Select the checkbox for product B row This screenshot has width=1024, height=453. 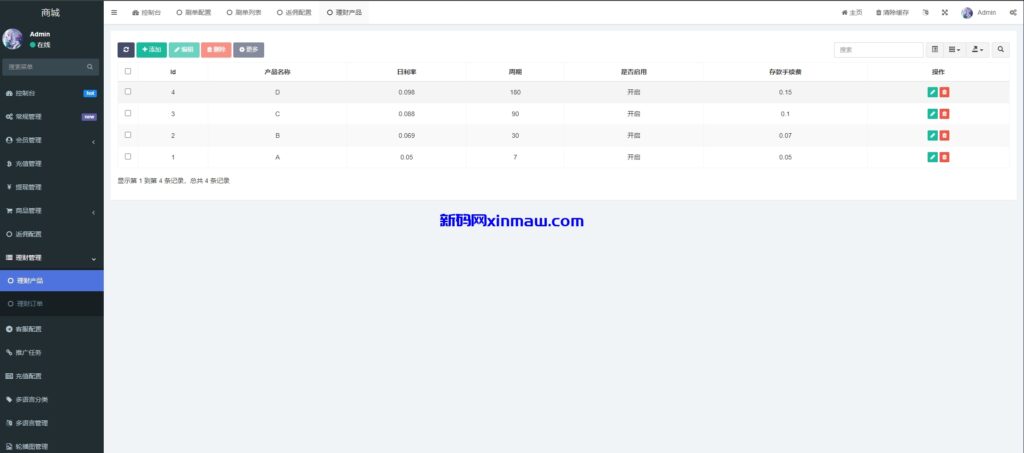tap(128, 134)
